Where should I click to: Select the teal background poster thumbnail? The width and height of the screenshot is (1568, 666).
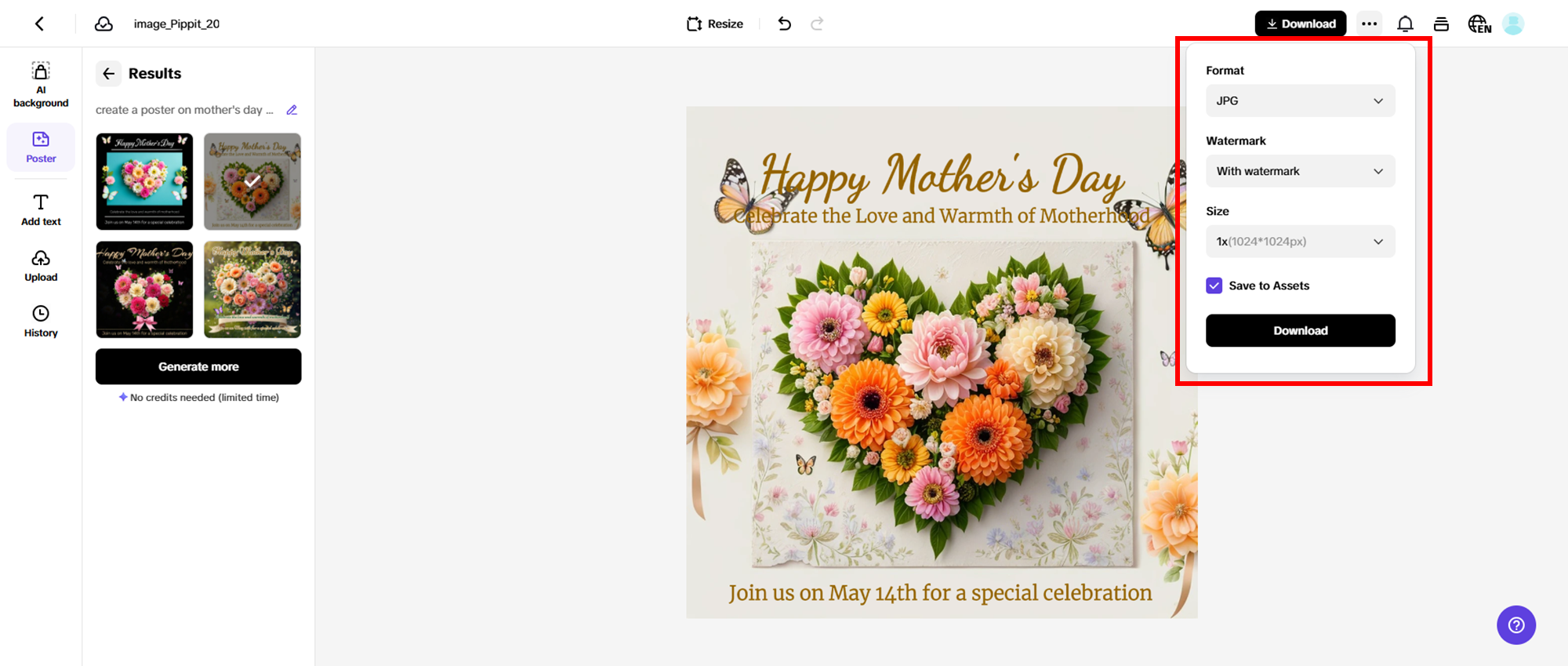click(x=144, y=181)
